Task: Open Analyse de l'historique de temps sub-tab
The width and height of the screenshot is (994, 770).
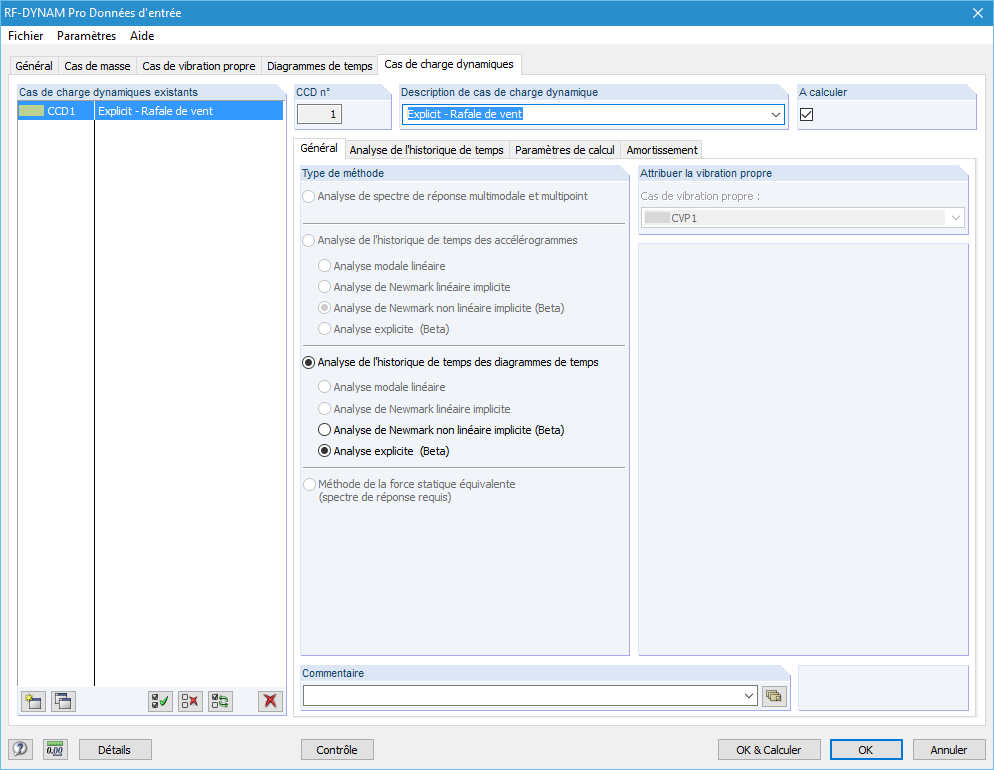Action: [426, 150]
